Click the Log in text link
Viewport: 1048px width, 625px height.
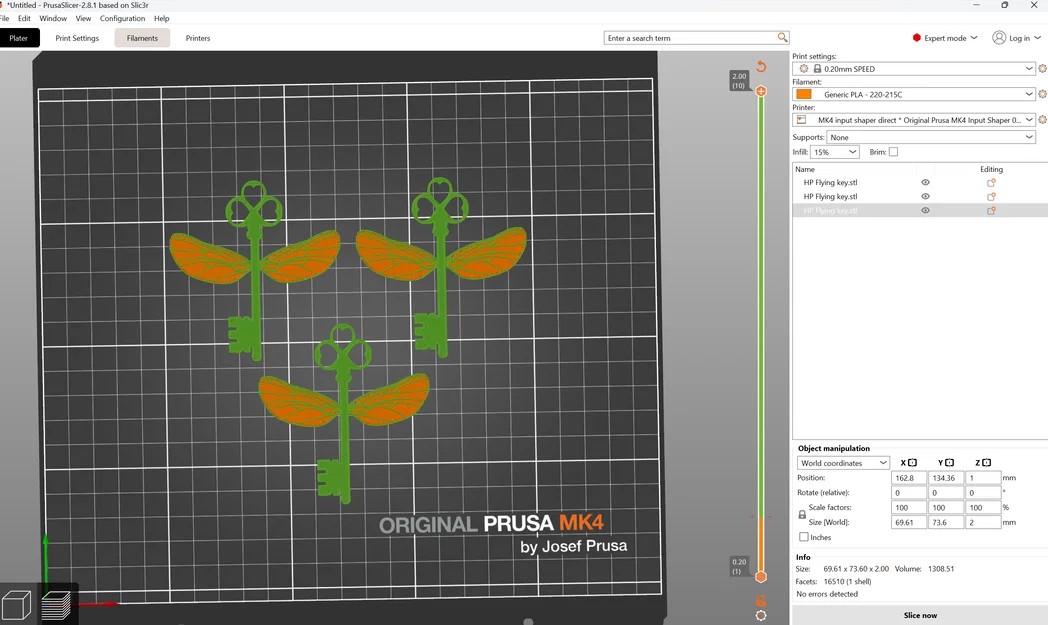pos(1019,38)
